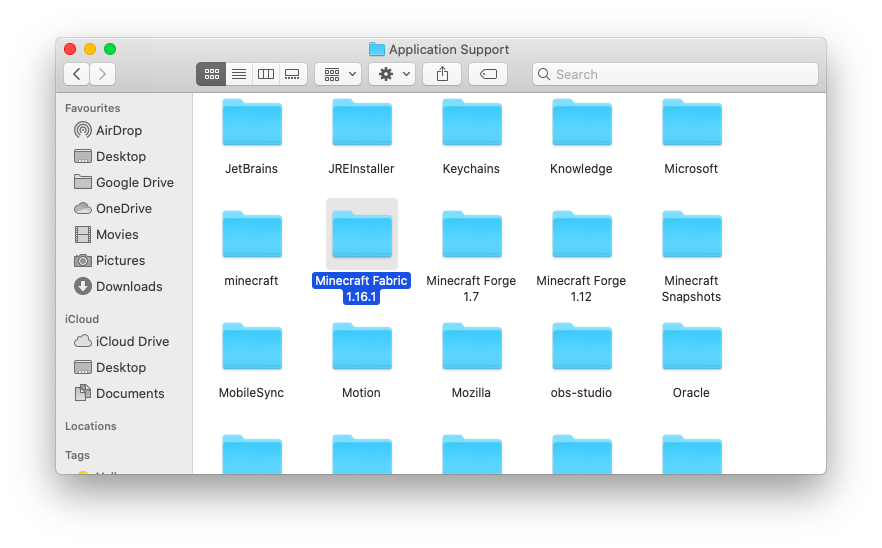Open Google Drive in the sidebar
This screenshot has width=882, height=548.
click(x=124, y=182)
